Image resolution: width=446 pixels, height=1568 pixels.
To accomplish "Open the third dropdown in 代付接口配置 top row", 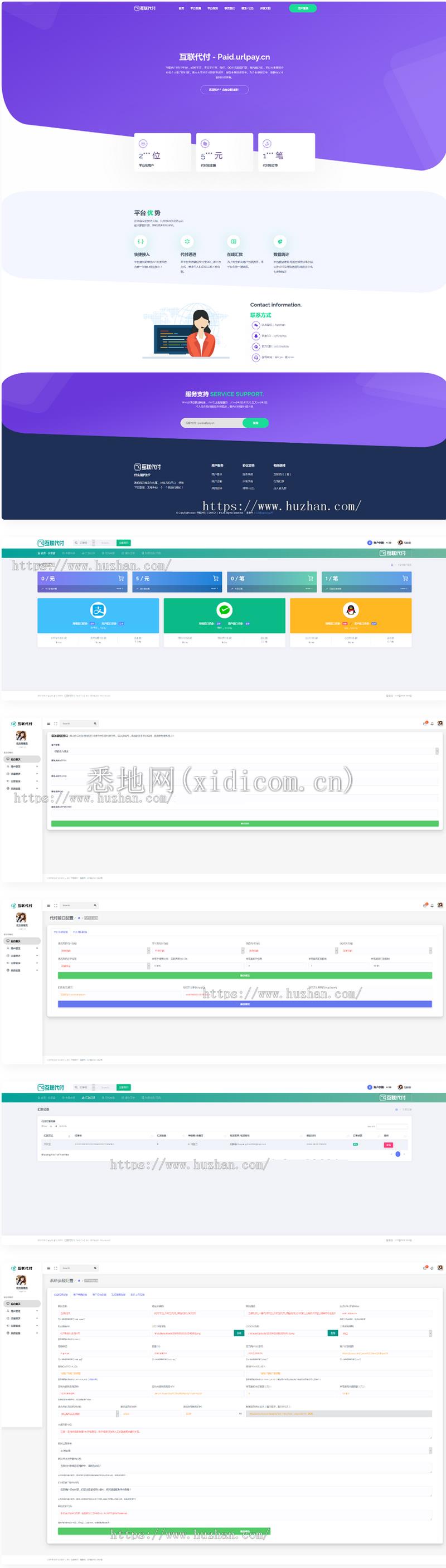I will point(292,951).
